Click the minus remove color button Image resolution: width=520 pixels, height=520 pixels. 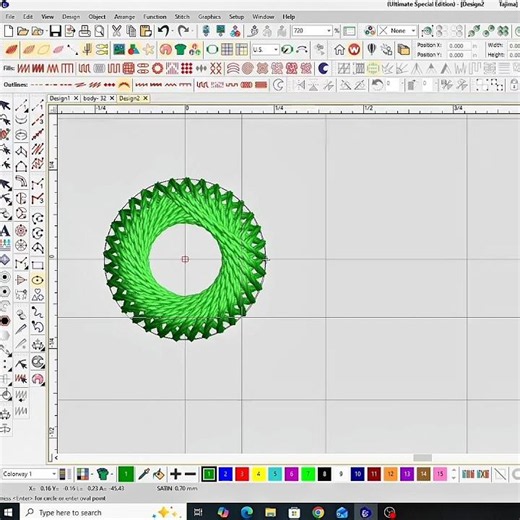190,474
